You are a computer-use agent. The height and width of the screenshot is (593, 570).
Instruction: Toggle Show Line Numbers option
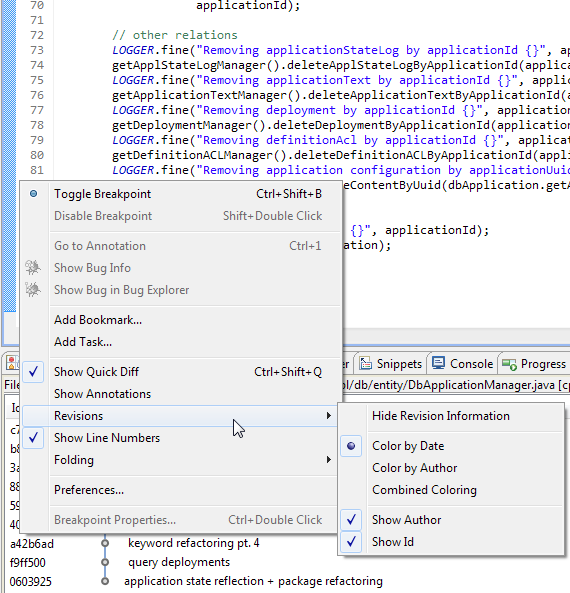click(180, 438)
